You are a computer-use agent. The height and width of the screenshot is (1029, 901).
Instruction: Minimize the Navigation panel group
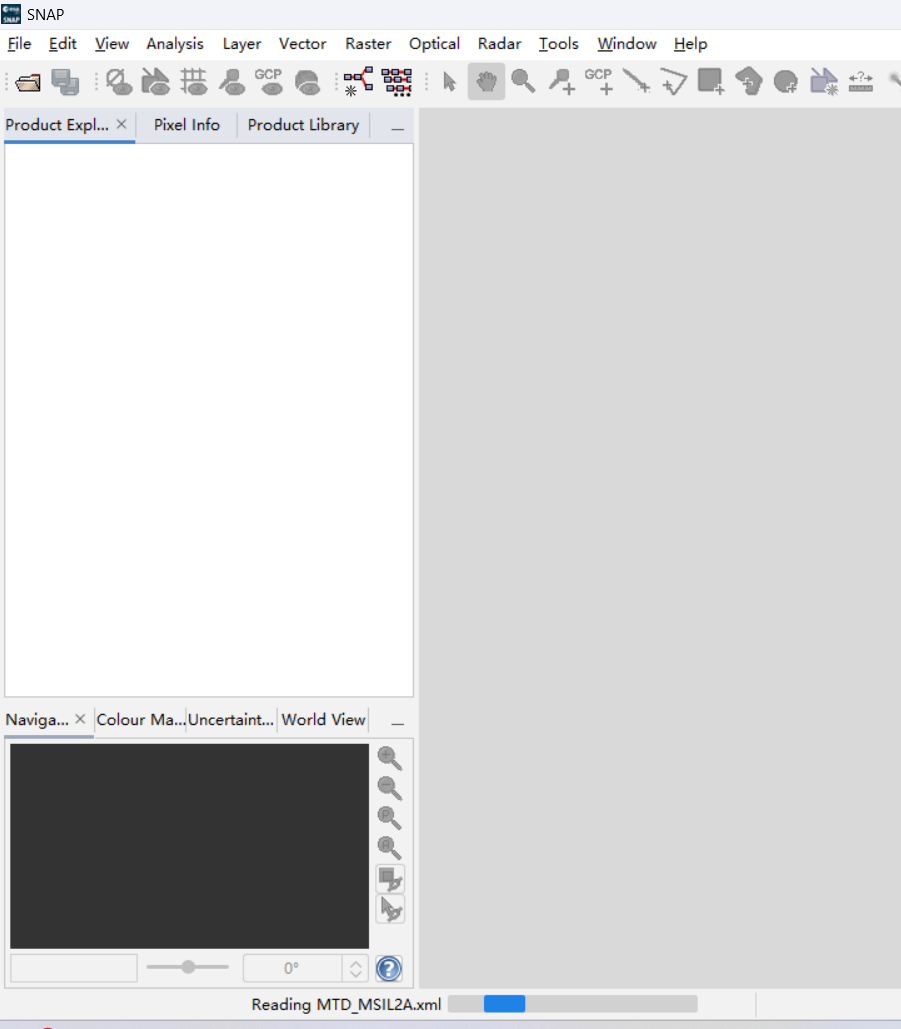pyautogui.click(x=397, y=724)
